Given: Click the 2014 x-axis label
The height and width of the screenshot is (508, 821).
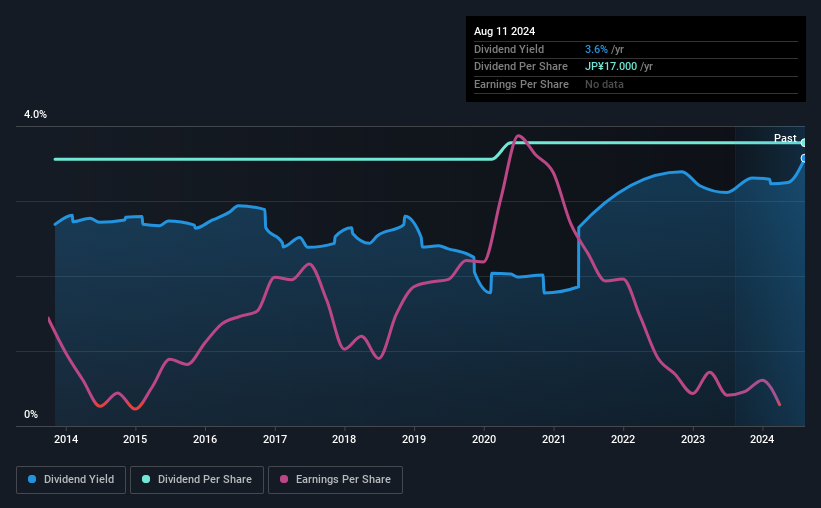Looking at the screenshot, I should click(x=66, y=439).
